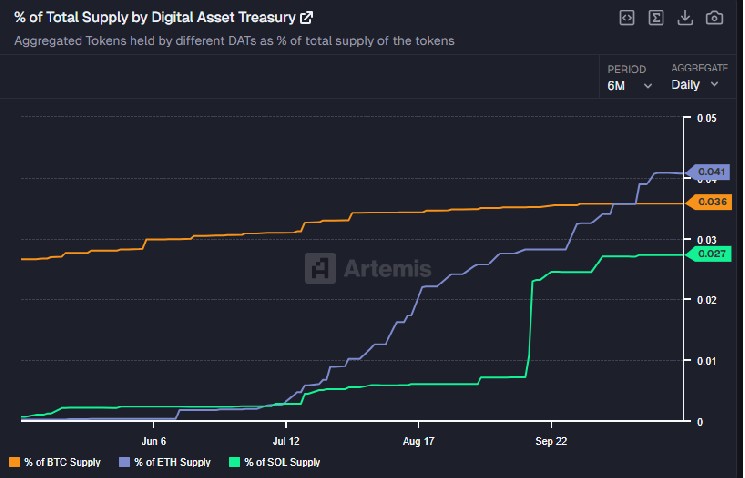Download the chart data
Image resolution: width=745 pixels, height=478 pixels.
click(x=685, y=18)
